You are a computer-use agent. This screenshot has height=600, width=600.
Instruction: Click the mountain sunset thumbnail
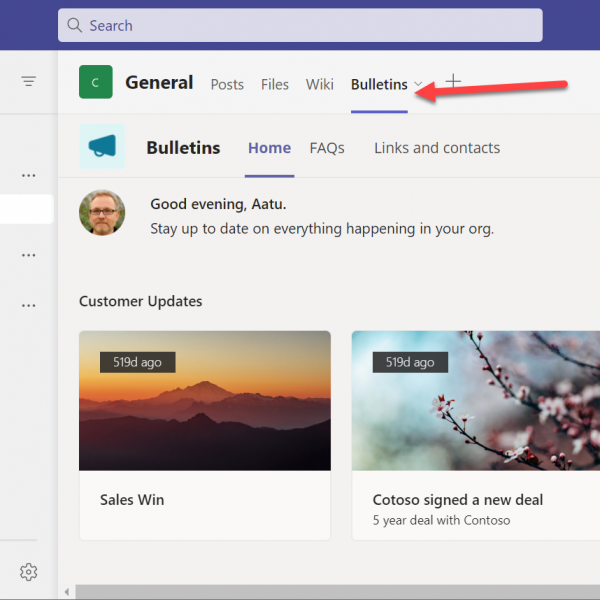pyautogui.click(x=205, y=400)
